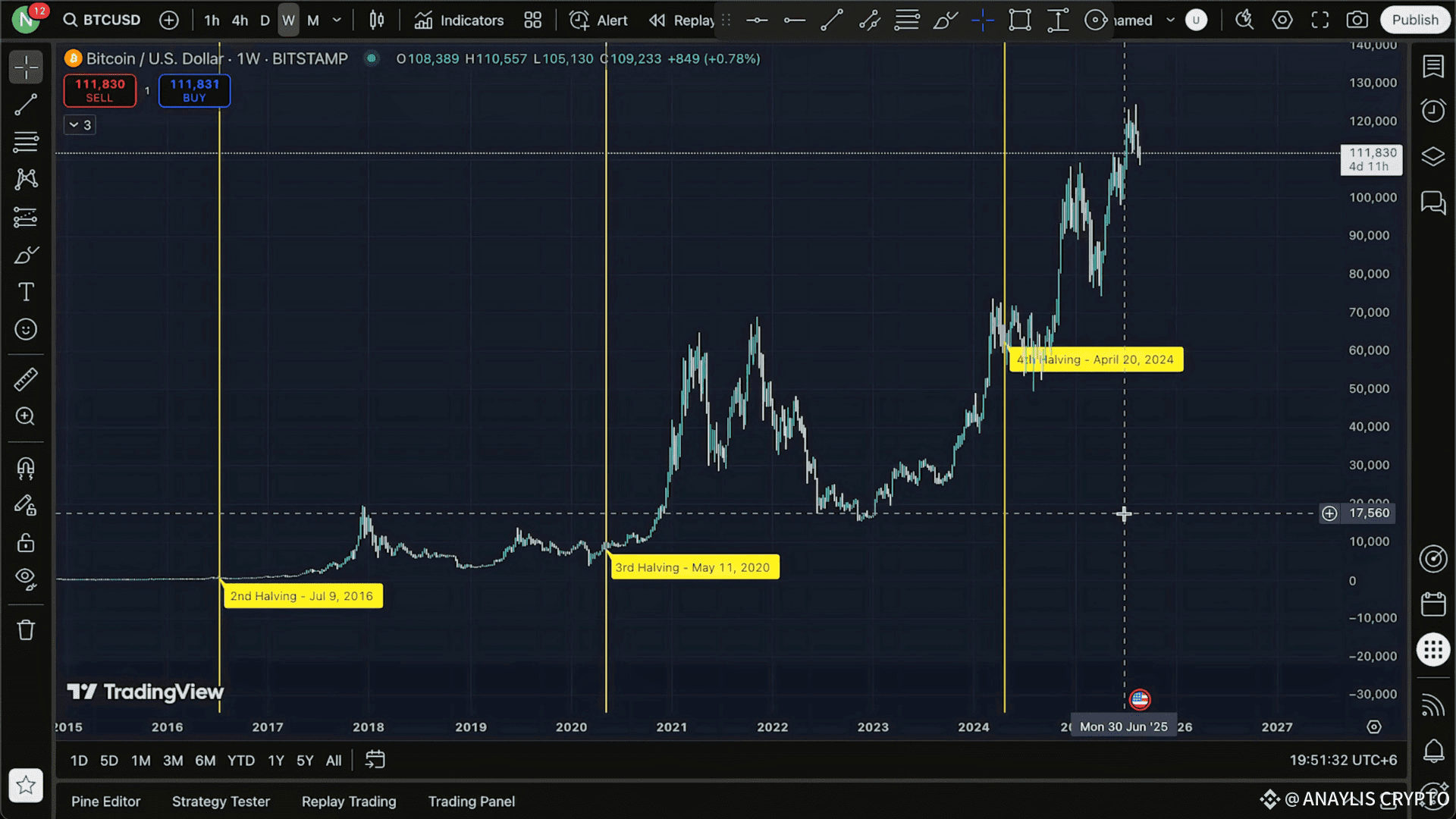The width and height of the screenshot is (1456, 819).
Task: Open the indicator templates grid
Action: click(x=533, y=20)
